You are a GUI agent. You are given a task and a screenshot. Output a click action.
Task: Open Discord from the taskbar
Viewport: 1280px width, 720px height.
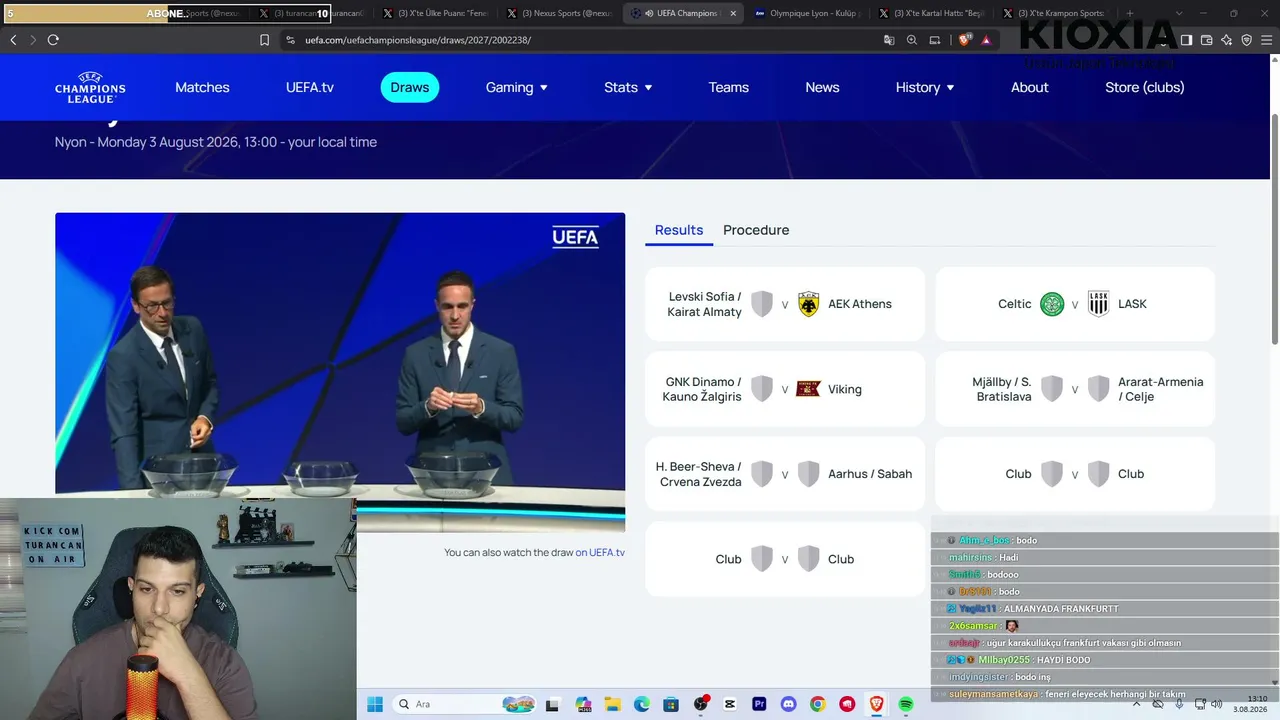[788, 704]
